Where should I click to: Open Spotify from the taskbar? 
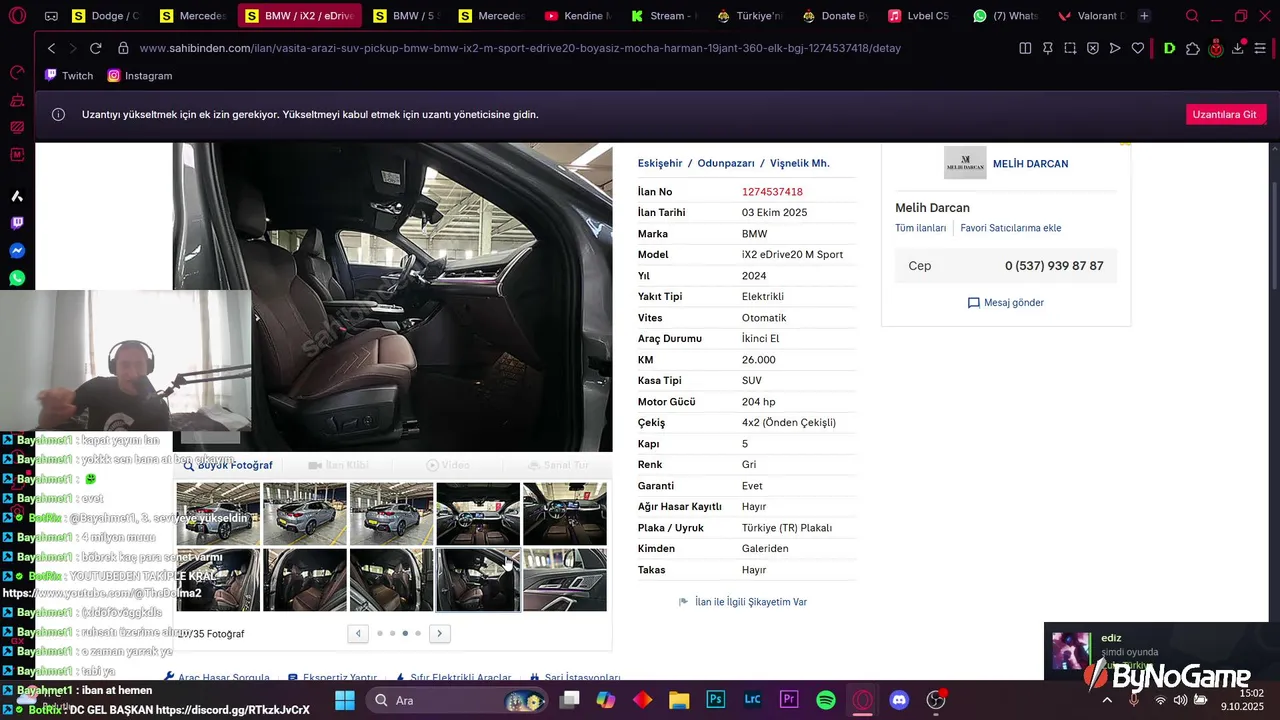[x=826, y=700]
